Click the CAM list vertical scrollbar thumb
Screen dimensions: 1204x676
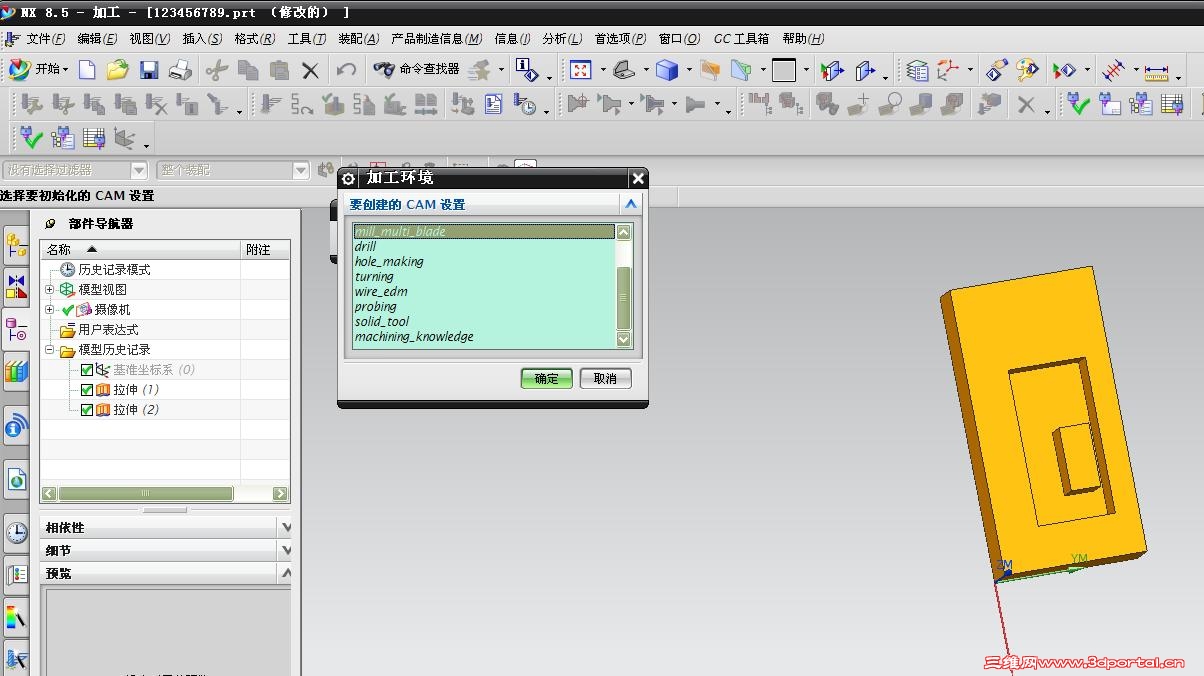coord(624,298)
